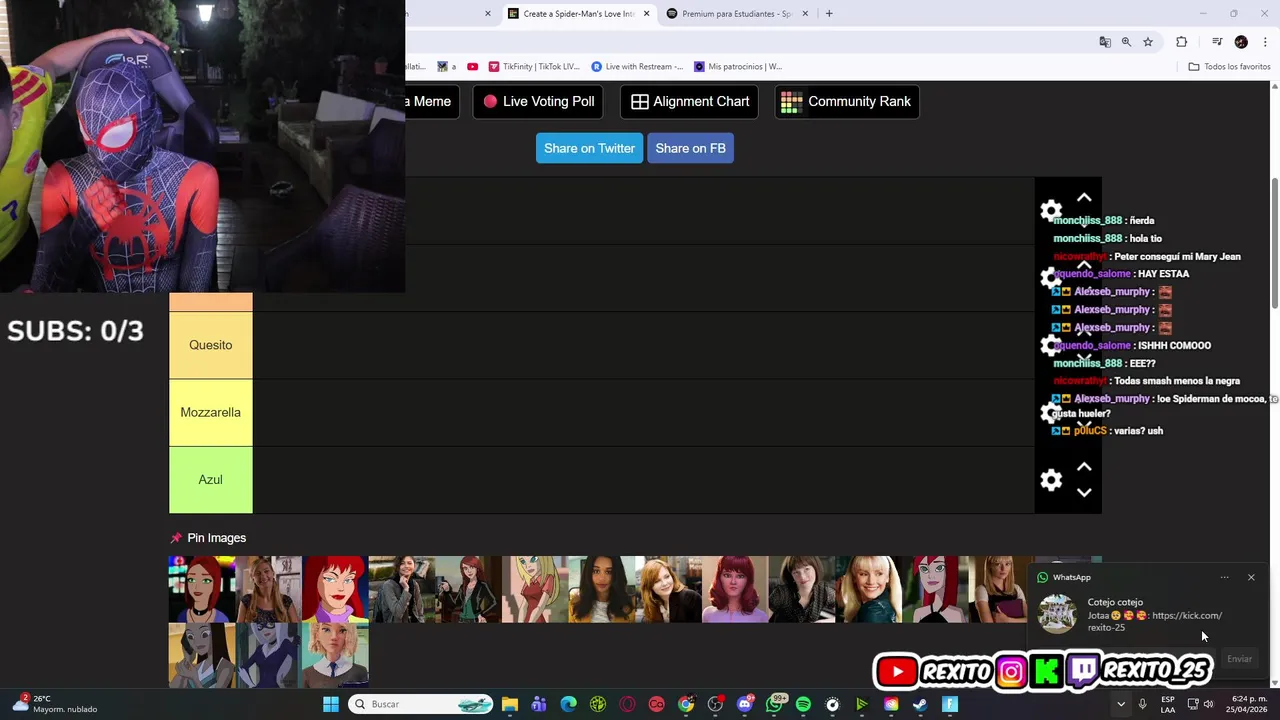This screenshot has height=720, width=1280.
Task: Share the tier list on FB
Action: click(690, 148)
